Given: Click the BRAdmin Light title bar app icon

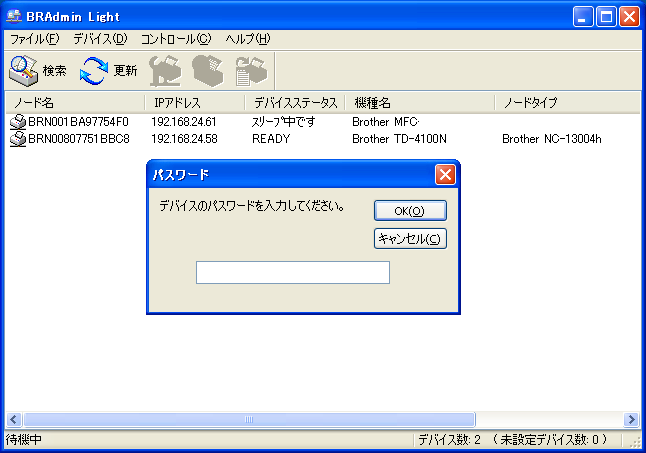Looking at the screenshot, I should (x=14, y=16).
